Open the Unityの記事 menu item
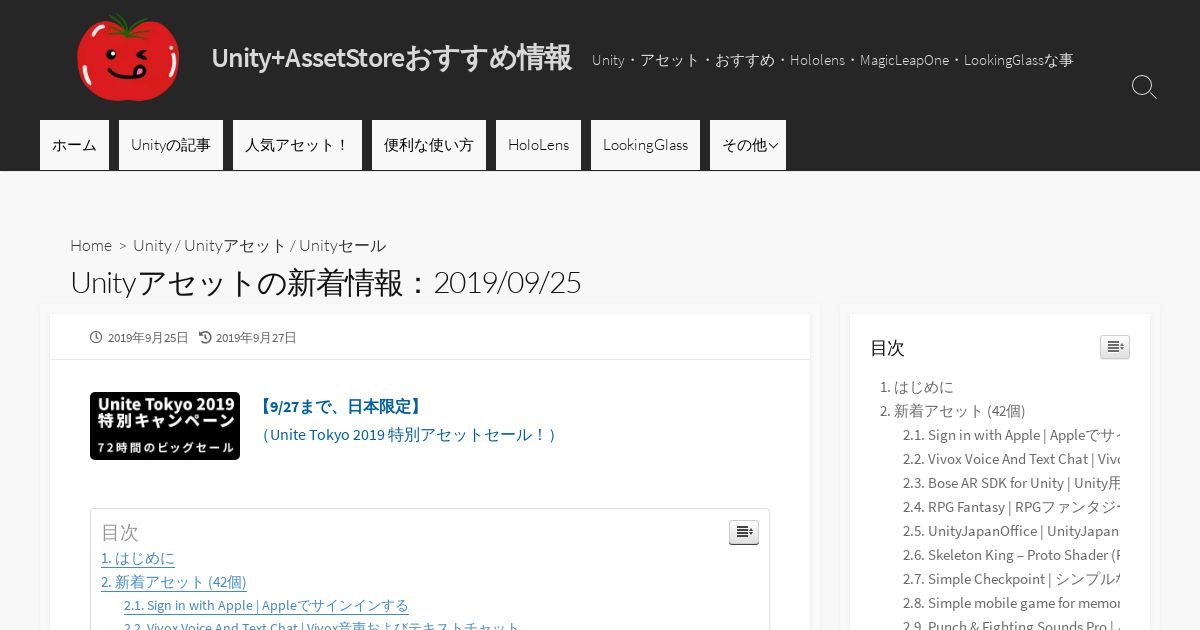The width and height of the screenshot is (1200, 630). (171, 145)
